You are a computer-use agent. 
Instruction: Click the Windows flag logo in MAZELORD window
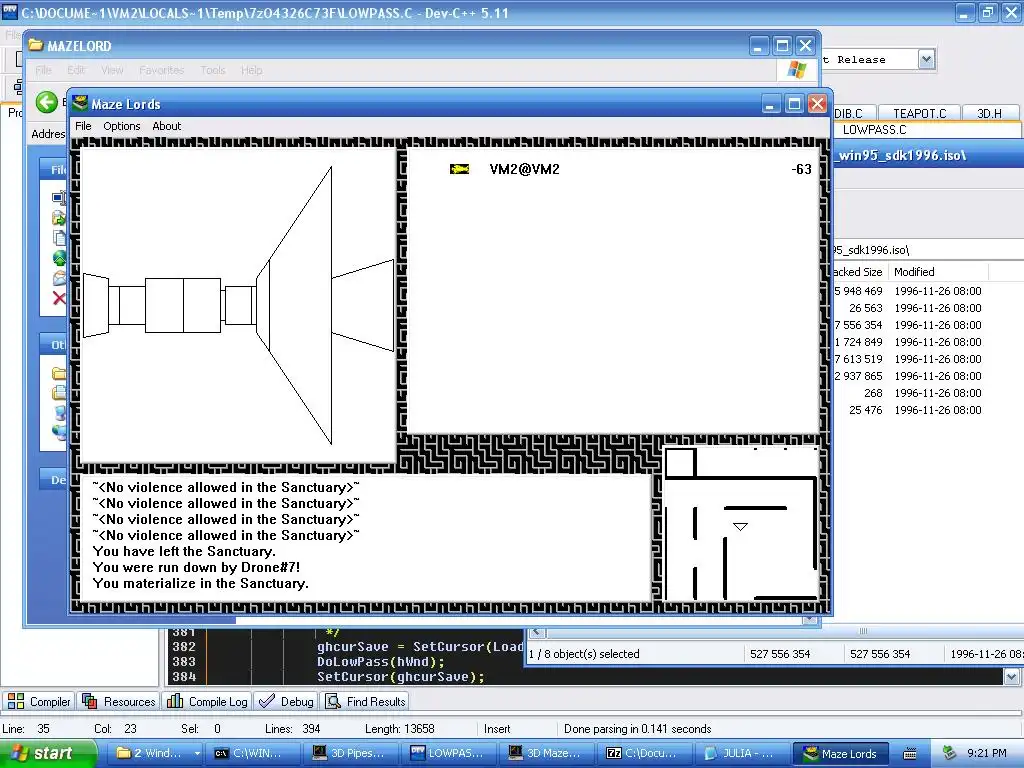pyautogui.click(x=797, y=69)
